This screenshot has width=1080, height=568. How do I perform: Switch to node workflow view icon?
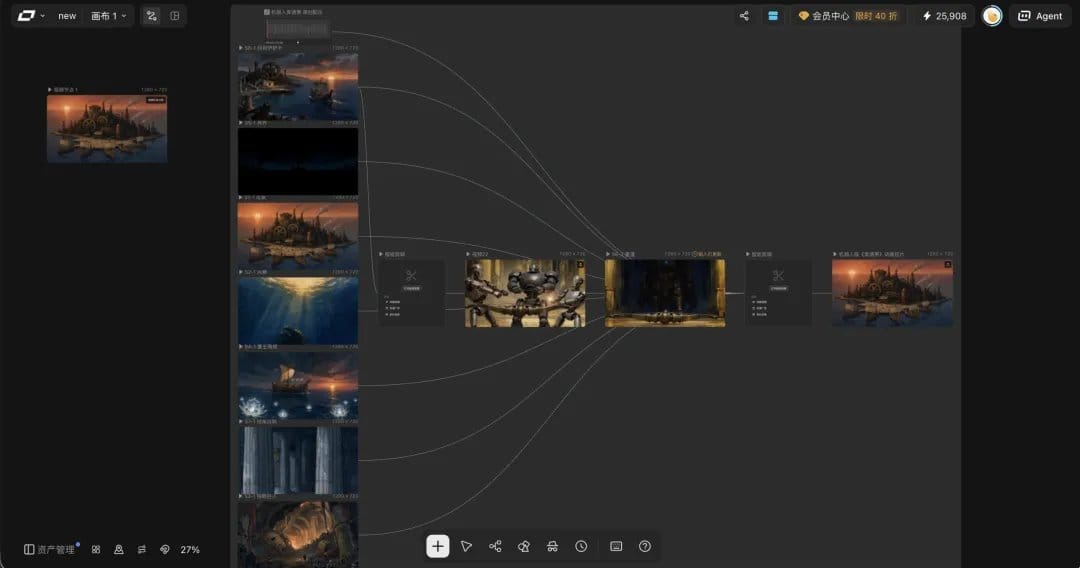[x=152, y=16]
